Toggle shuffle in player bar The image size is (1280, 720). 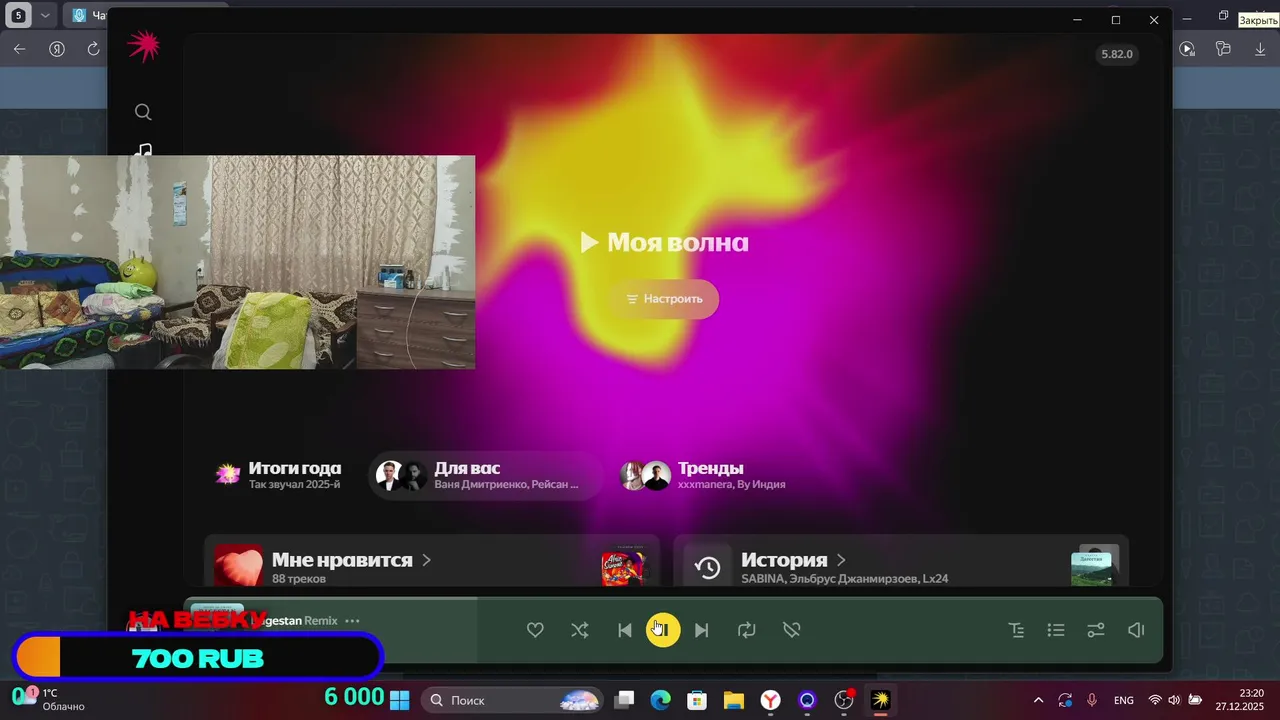point(579,630)
